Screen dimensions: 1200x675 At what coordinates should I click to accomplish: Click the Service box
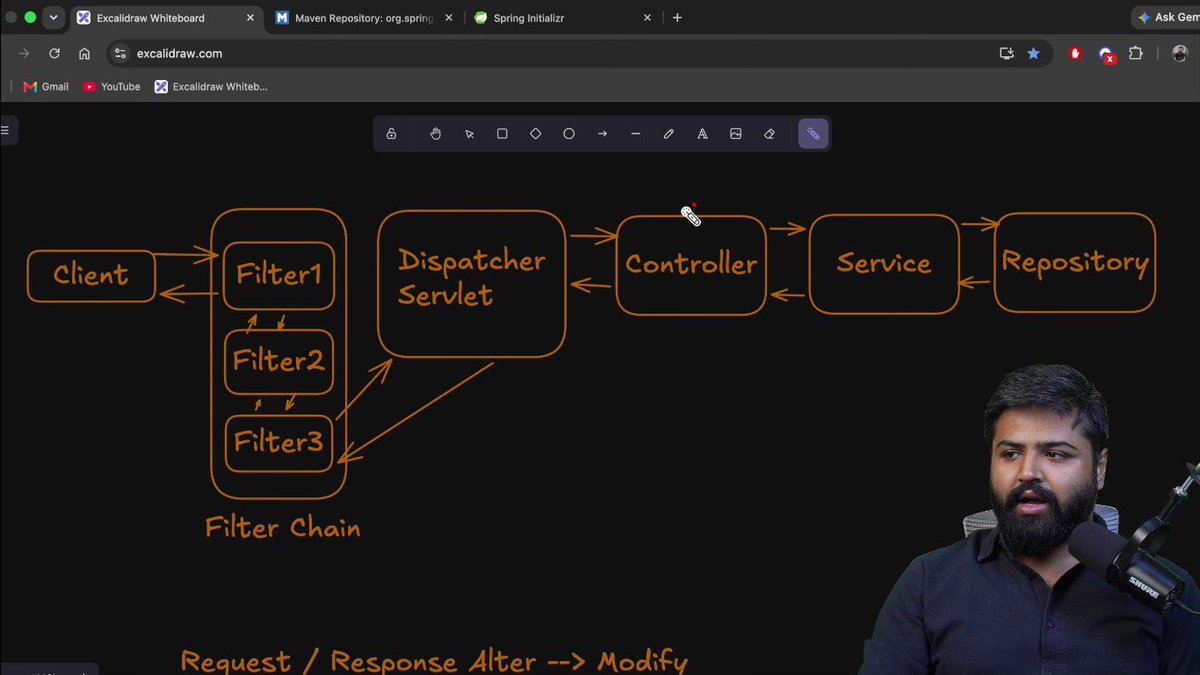pyautogui.click(x=883, y=264)
